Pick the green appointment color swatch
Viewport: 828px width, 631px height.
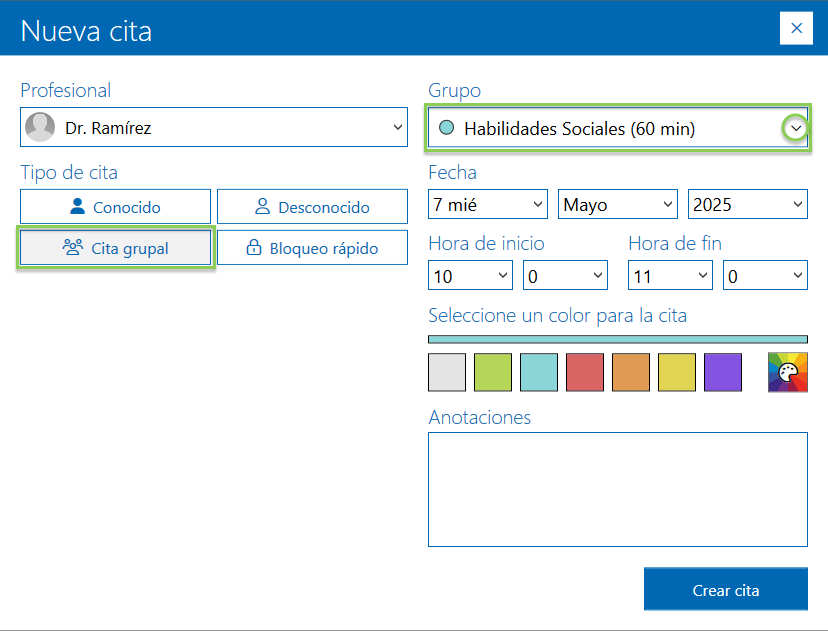[x=493, y=372]
